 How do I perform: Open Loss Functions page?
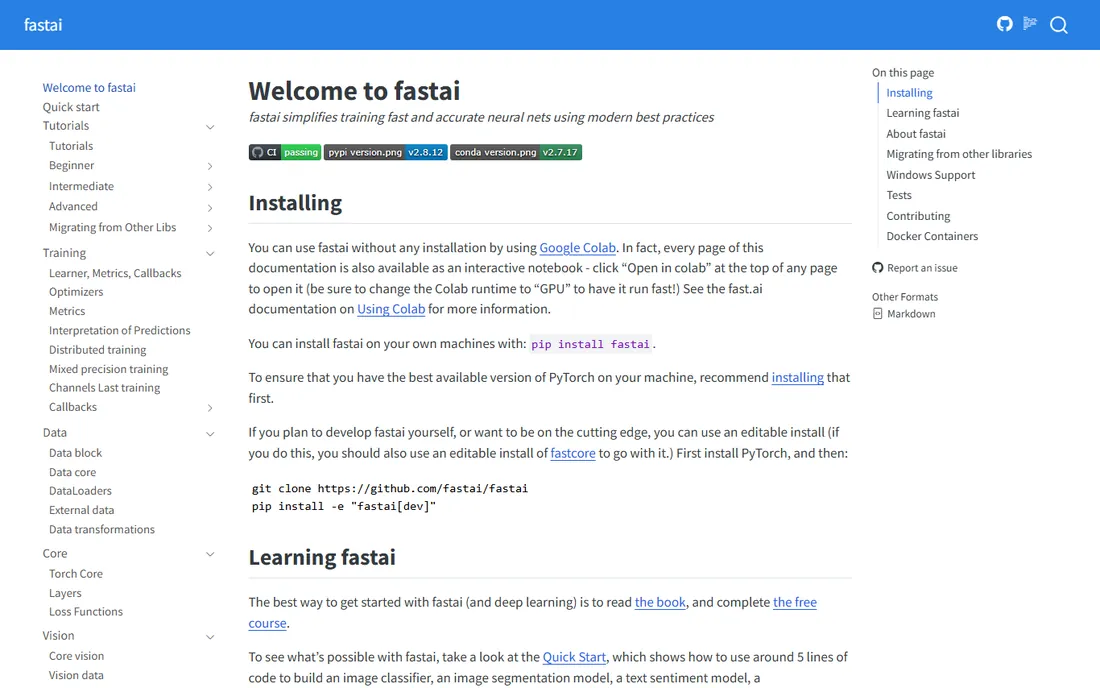(86, 612)
